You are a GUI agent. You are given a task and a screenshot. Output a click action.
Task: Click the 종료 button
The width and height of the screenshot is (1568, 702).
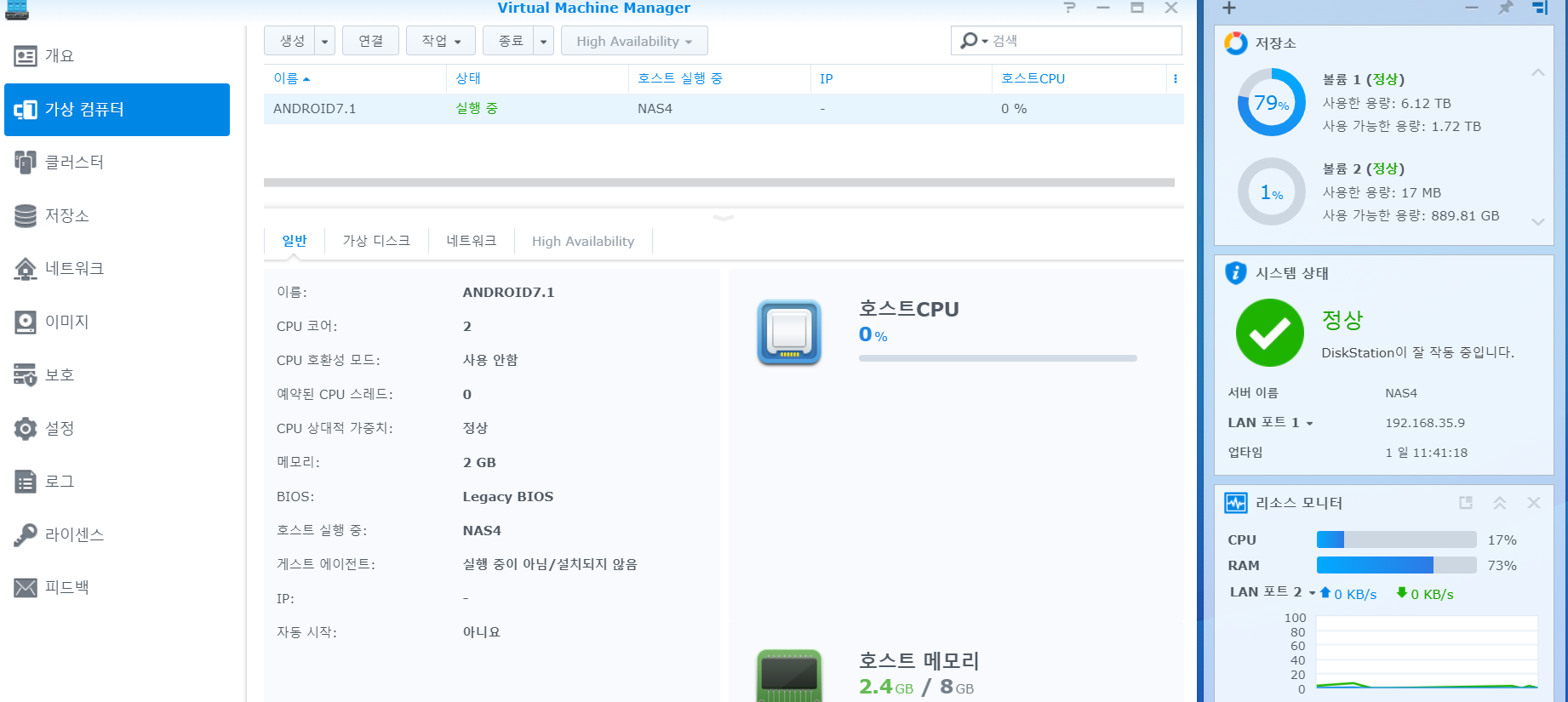click(509, 41)
